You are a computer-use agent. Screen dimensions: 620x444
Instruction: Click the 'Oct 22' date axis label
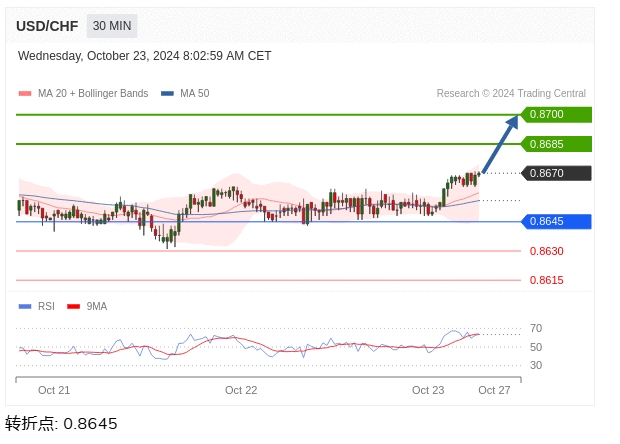coord(241,390)
